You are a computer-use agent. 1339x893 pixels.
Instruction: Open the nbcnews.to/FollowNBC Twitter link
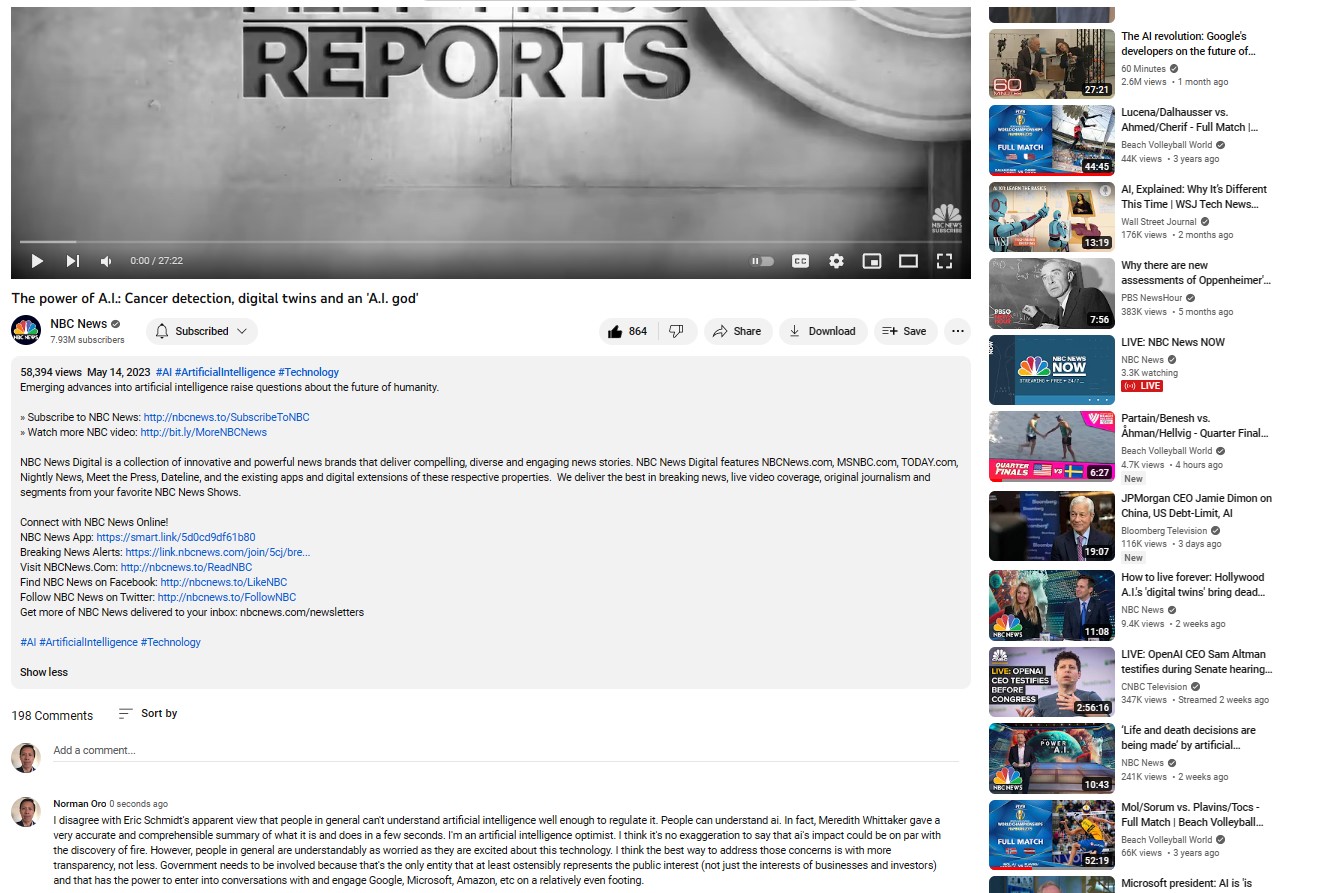click(227, 597)
